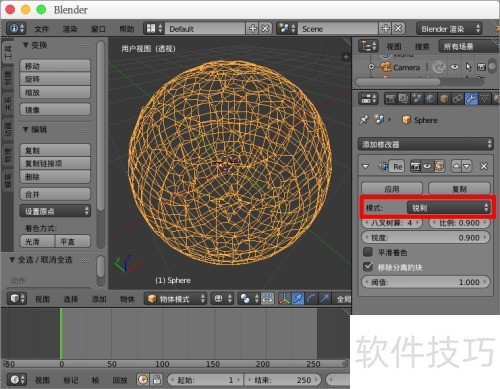The width and height of the screenshot is (500, 389).
Task: Open the Modifiers properties tab (wrench icon)
Action: tap(471, 99)
